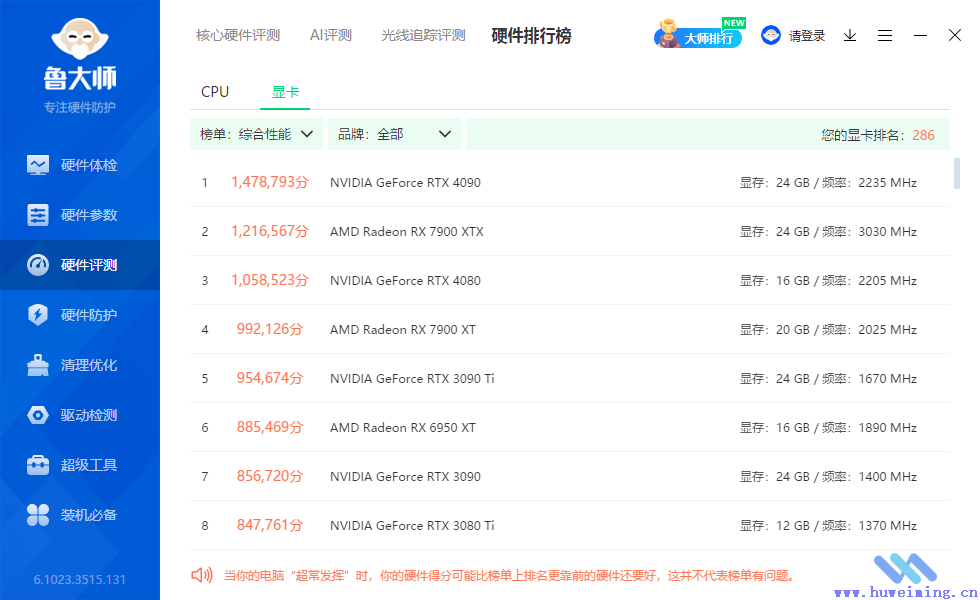Click the user avatar icon beside 请登录
Viewport: 980px width, 600px height.
pyautogui.click(x=771, y=35)
